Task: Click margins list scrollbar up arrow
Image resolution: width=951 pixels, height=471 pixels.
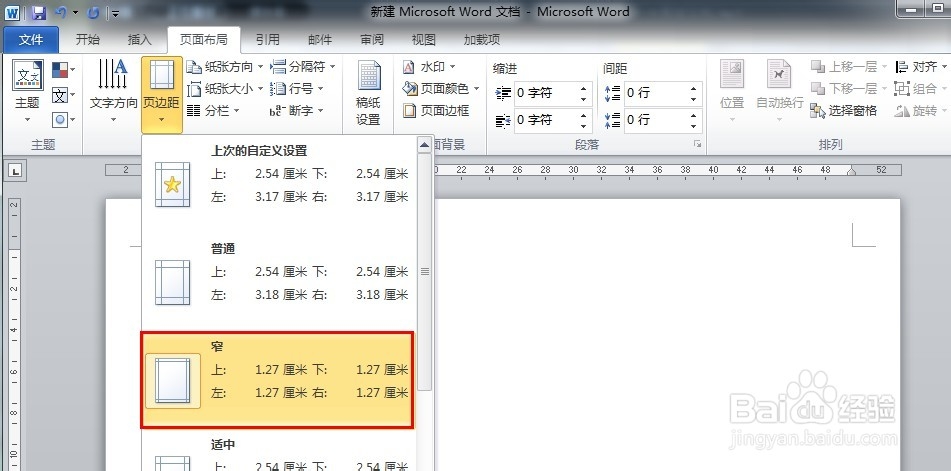Action: pos(425,145)
